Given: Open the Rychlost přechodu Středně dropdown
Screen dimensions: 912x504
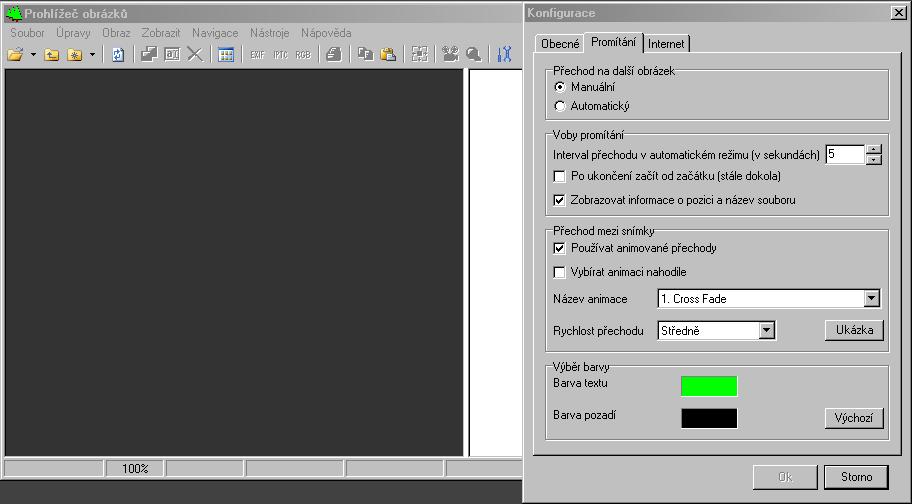Looking at the screenshot, I should tap(716, 331).
